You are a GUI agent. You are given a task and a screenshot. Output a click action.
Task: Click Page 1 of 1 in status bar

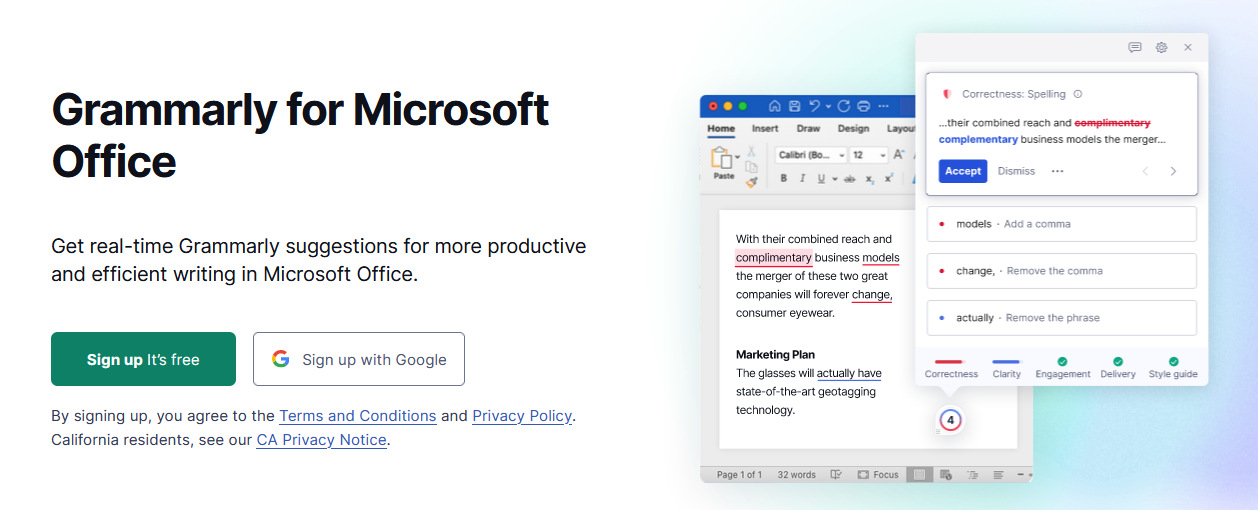coord(739,475)
